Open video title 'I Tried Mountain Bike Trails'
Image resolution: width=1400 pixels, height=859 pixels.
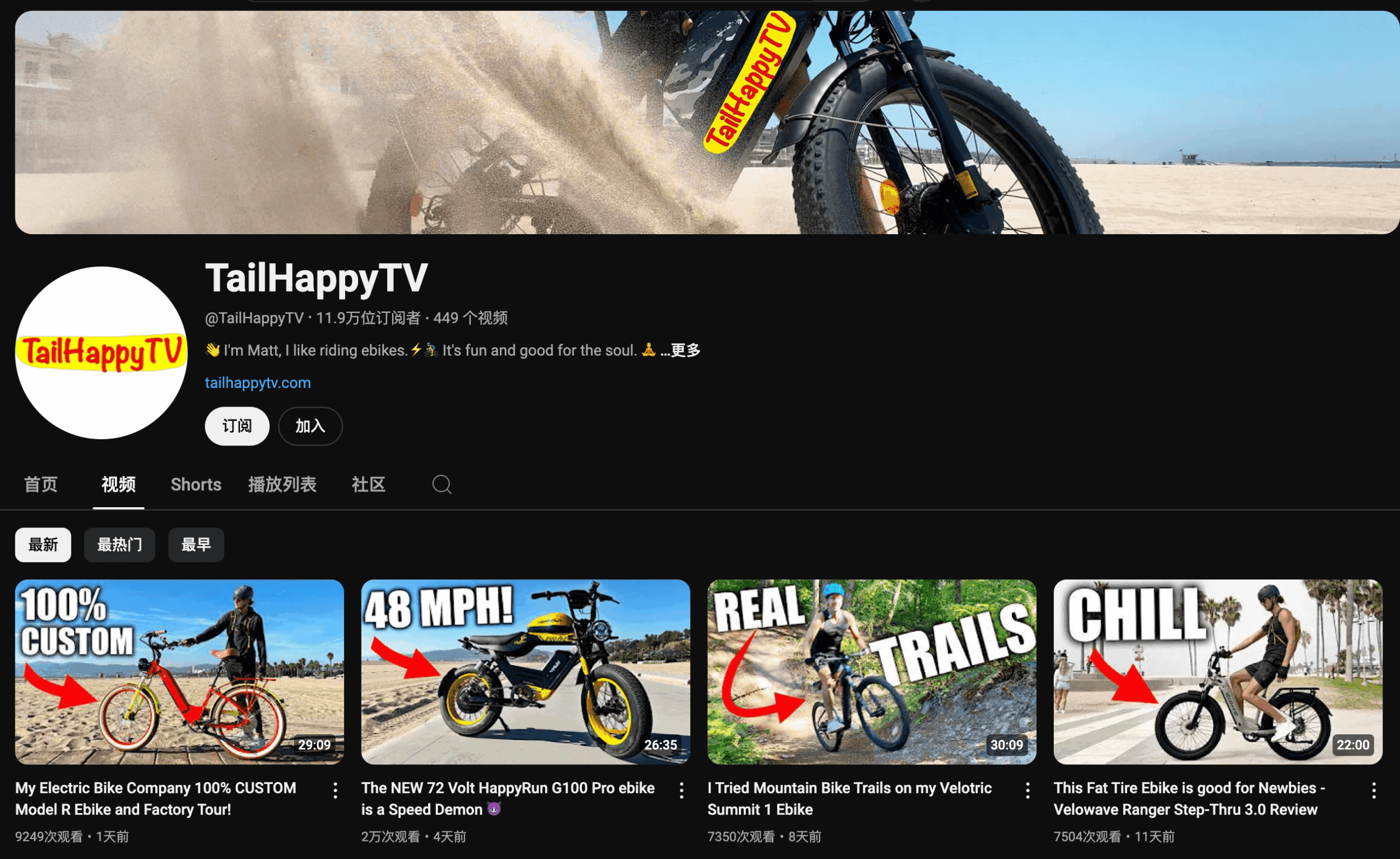pyautogui.click(x=849, y=798)
